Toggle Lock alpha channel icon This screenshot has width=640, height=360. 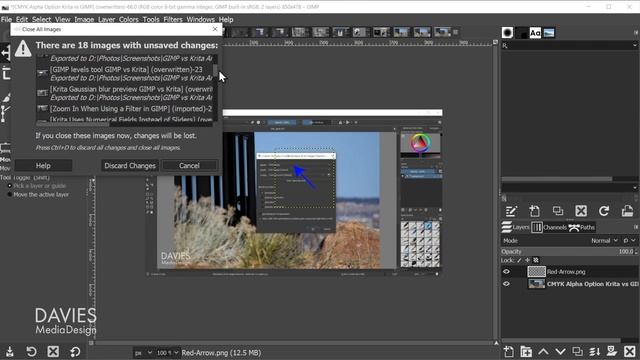click(536, 260)
